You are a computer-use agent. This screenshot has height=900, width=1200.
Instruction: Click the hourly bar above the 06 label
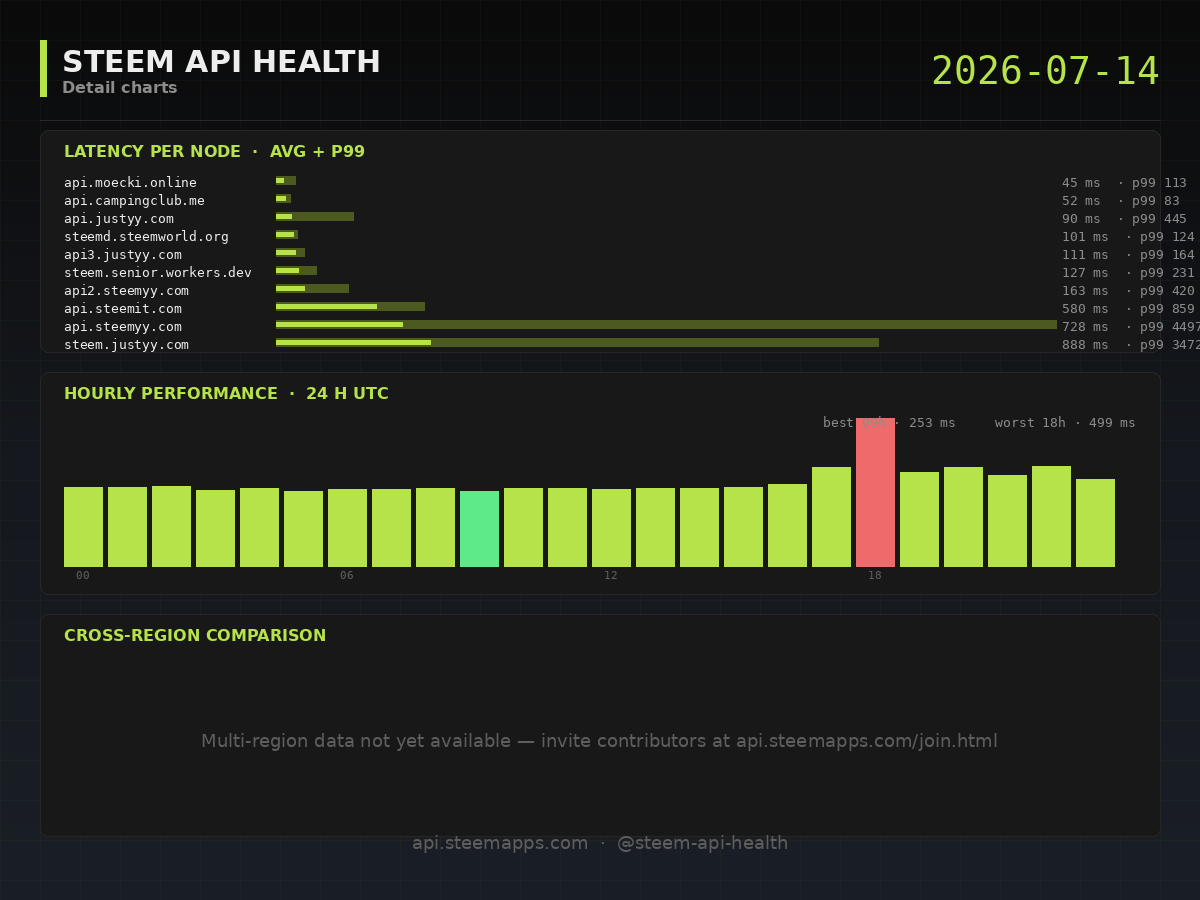click(x=347, y=528)
